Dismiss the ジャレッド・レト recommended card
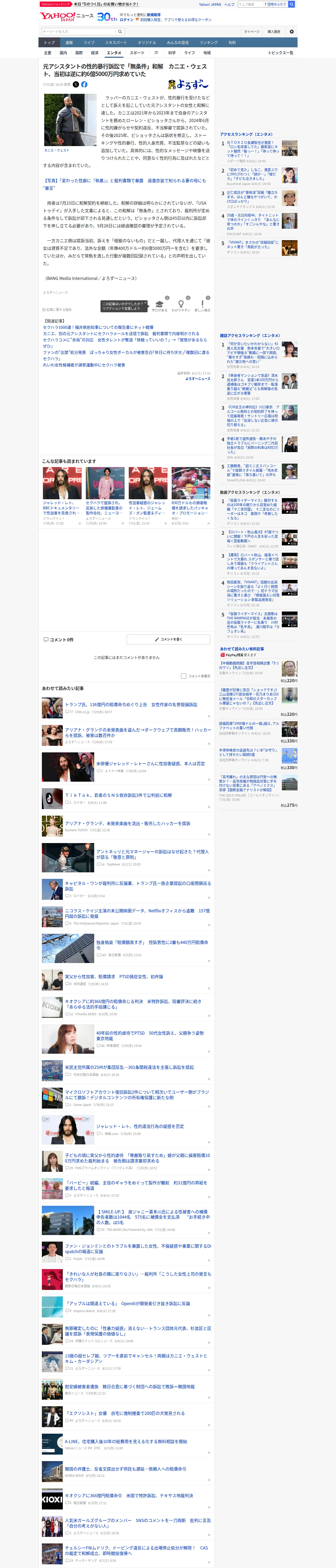Screen dimensions: 336x1568 coord(79,523)
